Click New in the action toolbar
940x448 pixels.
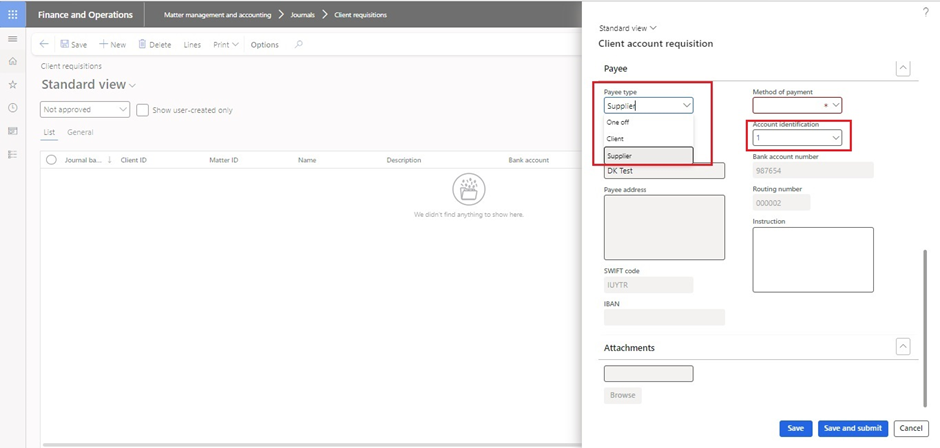point(113,44)
